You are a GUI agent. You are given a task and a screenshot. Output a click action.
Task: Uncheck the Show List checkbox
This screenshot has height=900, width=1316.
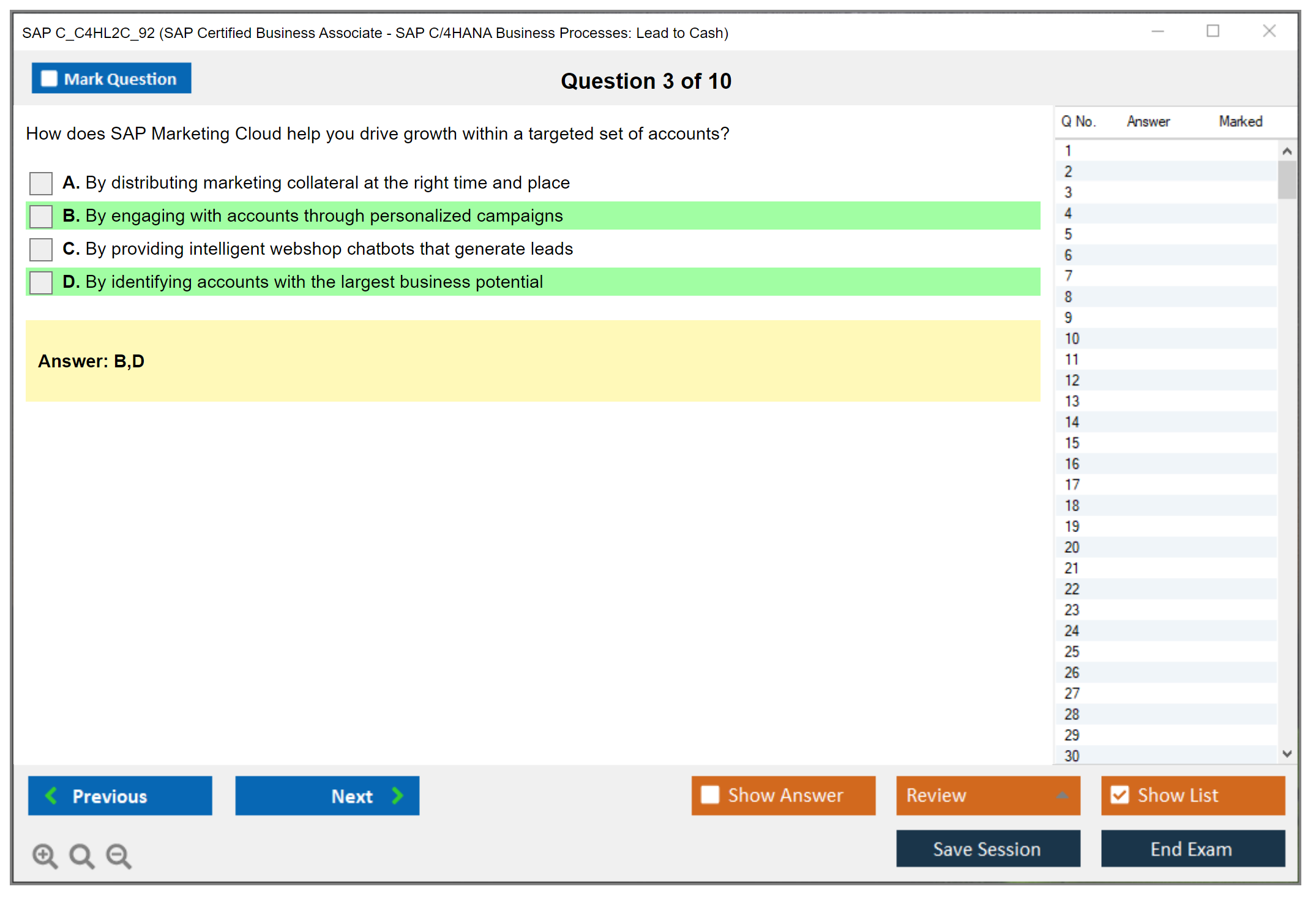click(x=1120, y=795)
